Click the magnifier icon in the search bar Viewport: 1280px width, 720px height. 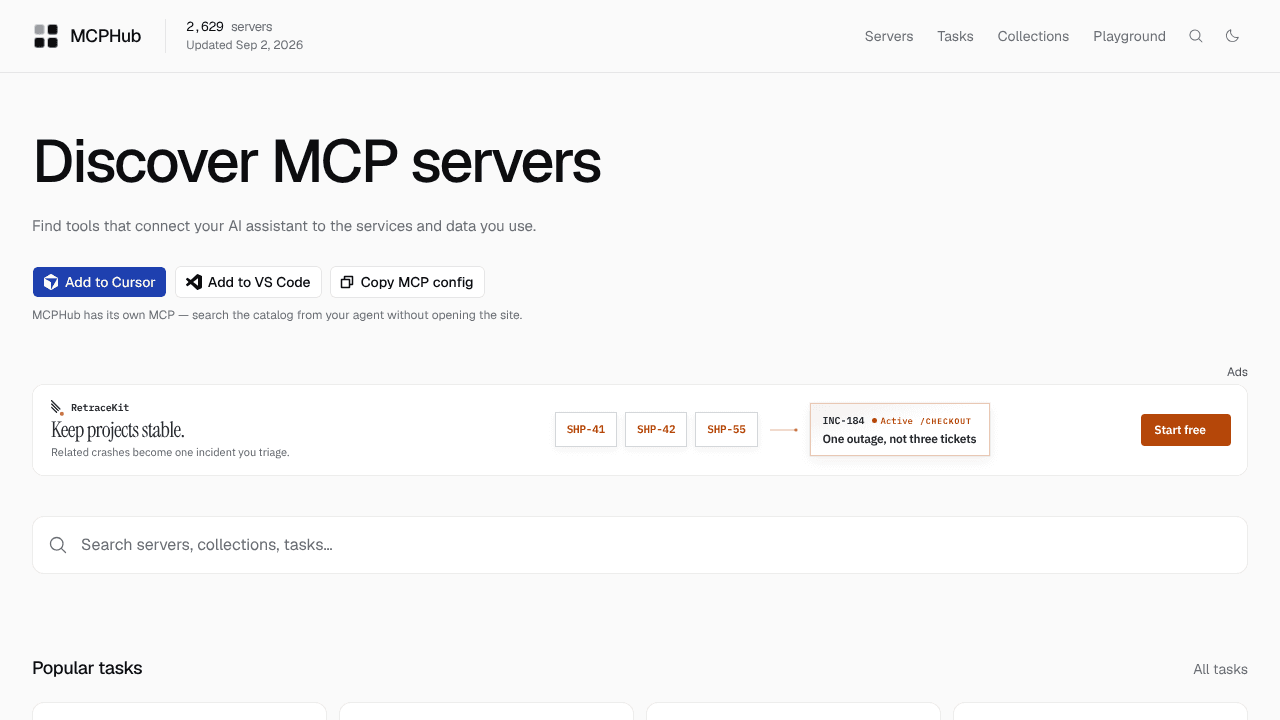tap(58, 545)
